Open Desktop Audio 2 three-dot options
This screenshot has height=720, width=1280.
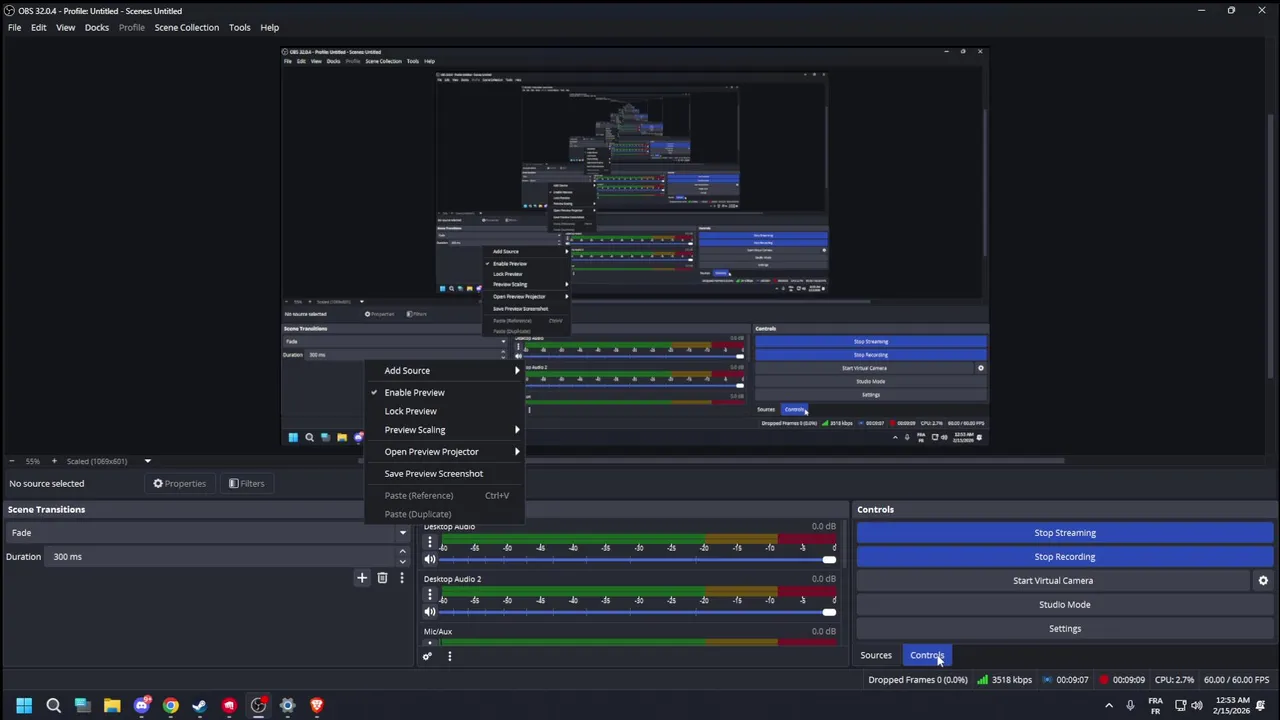tap(430, 595)
